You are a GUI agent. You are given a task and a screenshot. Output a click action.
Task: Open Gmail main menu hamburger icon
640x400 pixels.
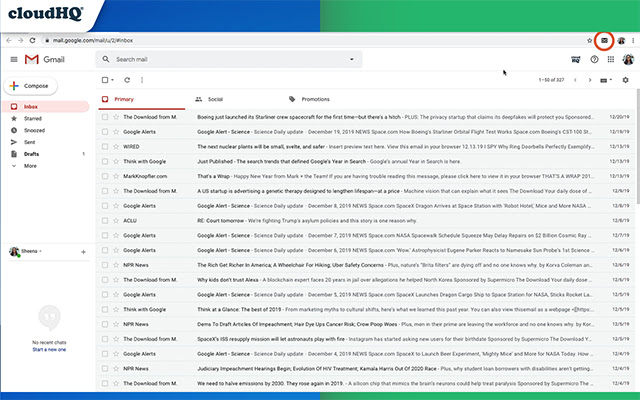tap(14, 60)
